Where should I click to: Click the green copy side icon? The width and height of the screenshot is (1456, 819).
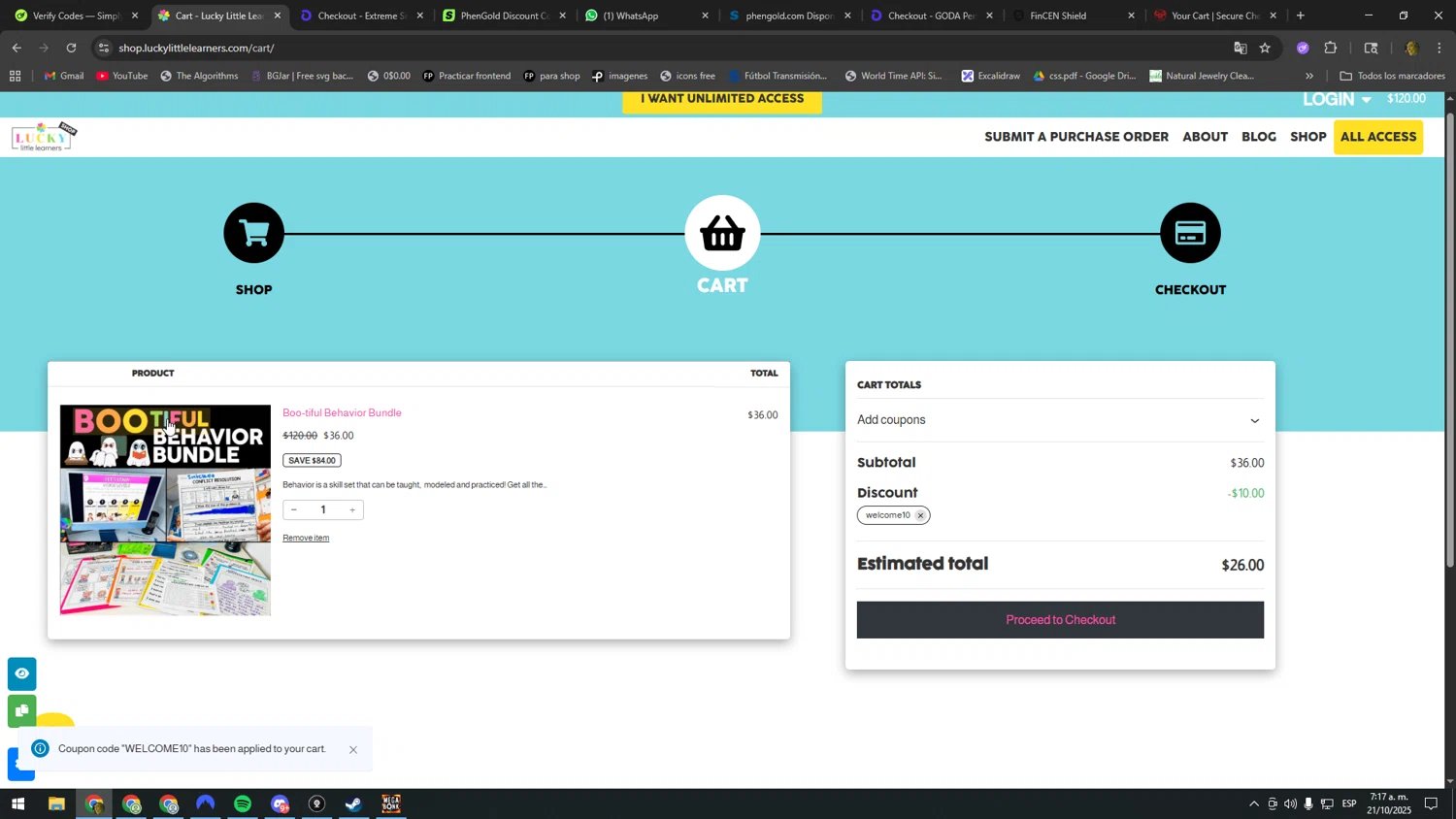(x=22, y=711)
